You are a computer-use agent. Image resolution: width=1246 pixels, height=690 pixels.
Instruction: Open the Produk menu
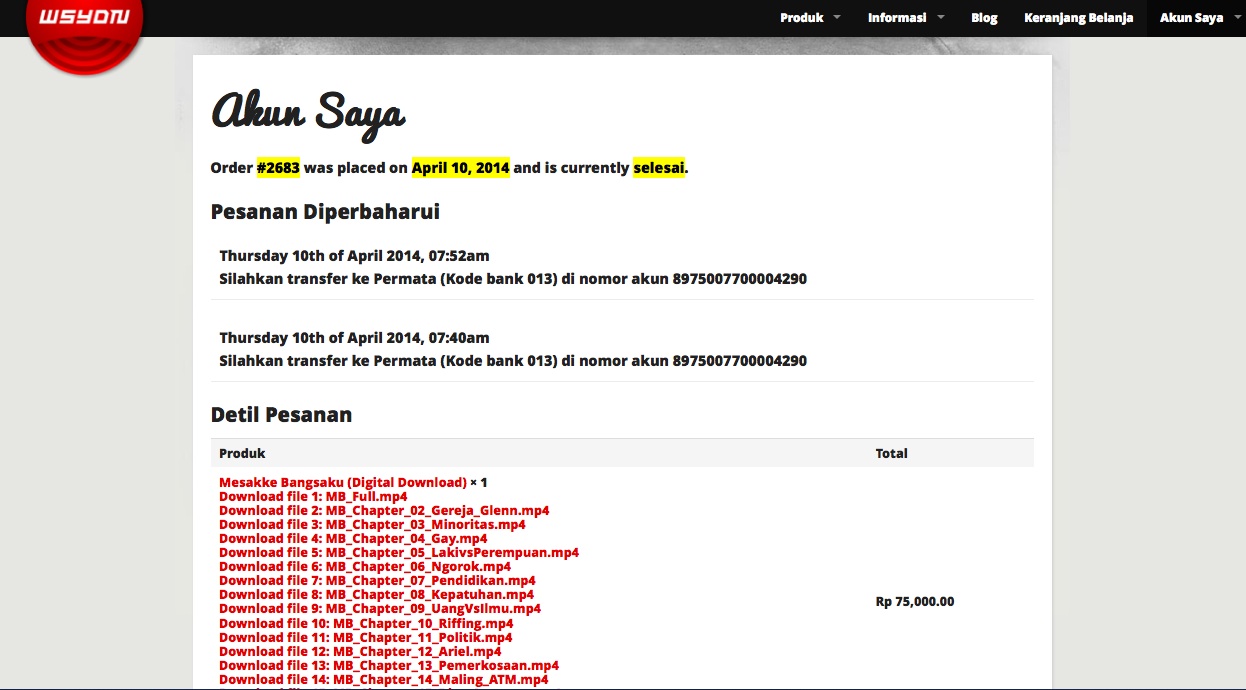[802, 18]
